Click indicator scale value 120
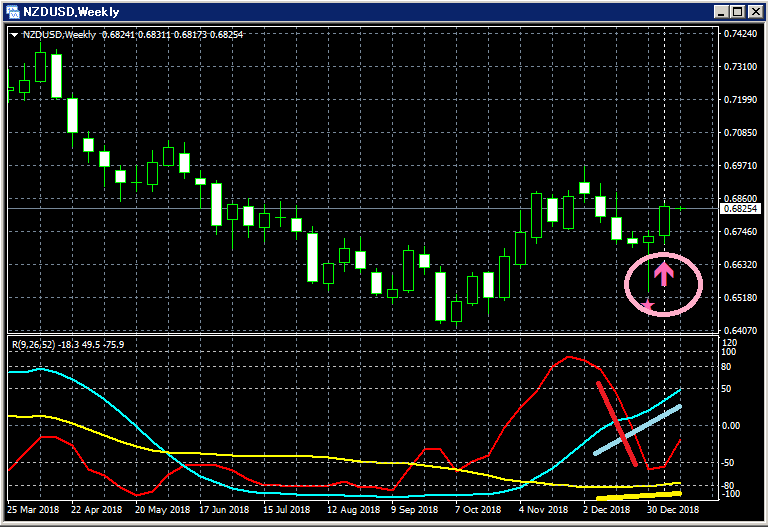 pyautogui.click(x=729, y=343)
